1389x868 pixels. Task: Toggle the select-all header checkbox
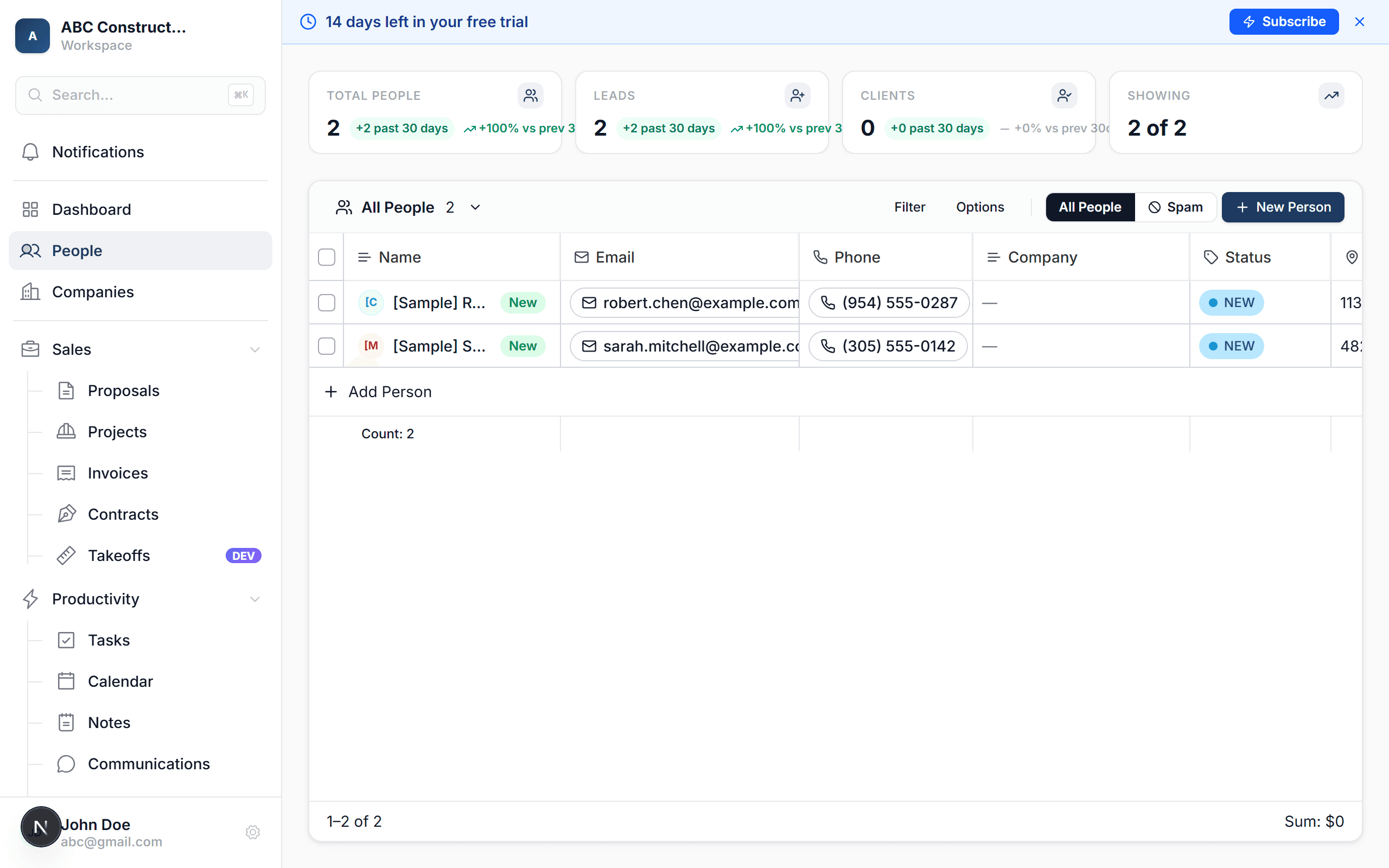point(327,257)
